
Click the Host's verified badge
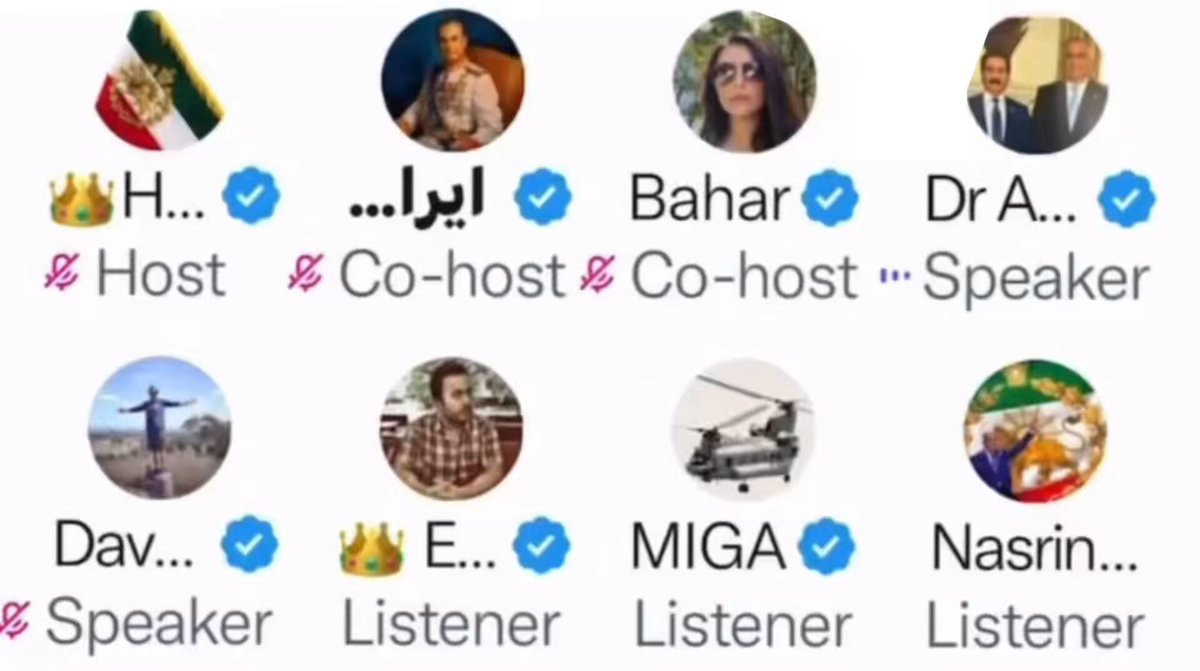click(251, 197)
